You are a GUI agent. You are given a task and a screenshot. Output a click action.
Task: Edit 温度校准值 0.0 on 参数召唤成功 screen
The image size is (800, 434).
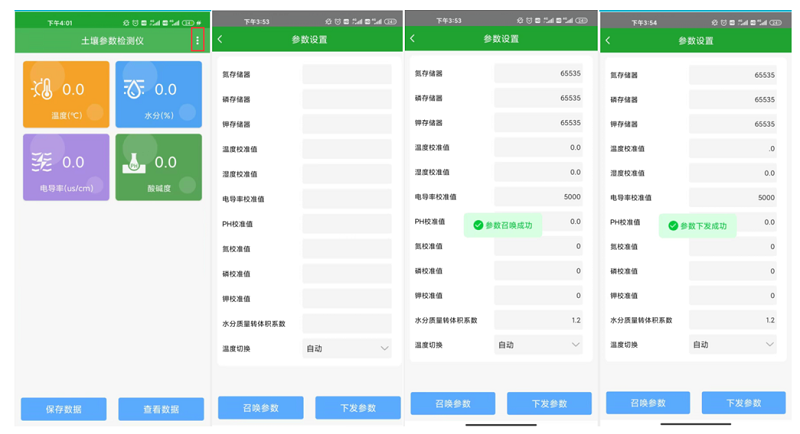(x=538, y=147)
